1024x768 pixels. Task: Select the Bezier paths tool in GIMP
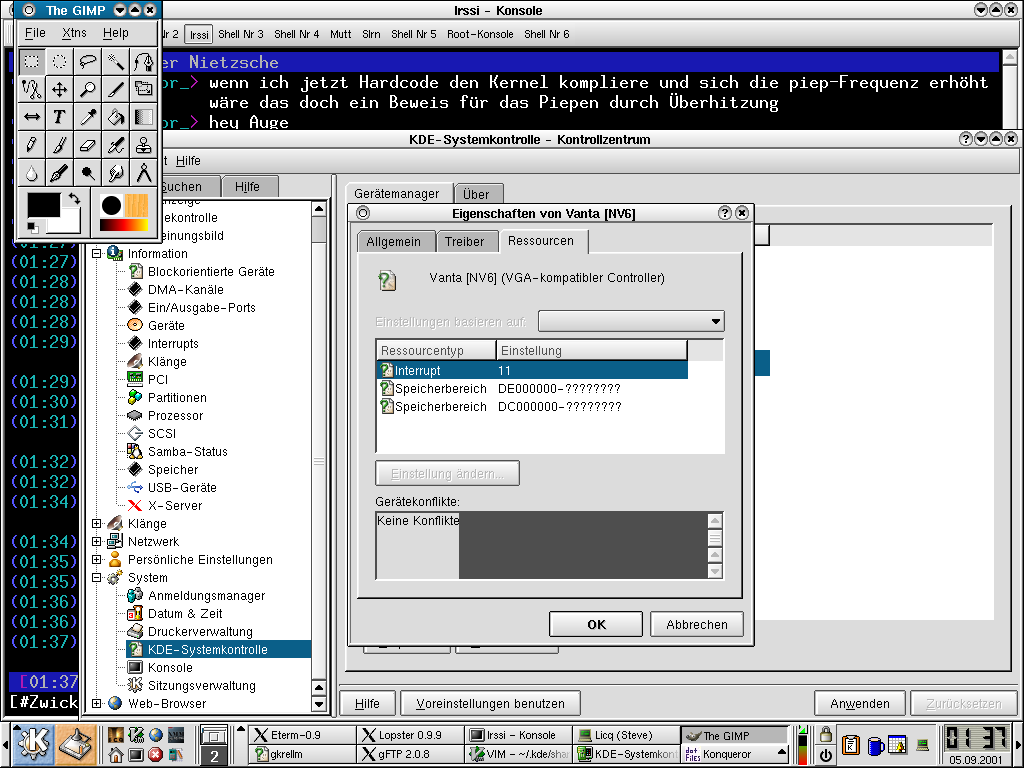tap(144, 61)
